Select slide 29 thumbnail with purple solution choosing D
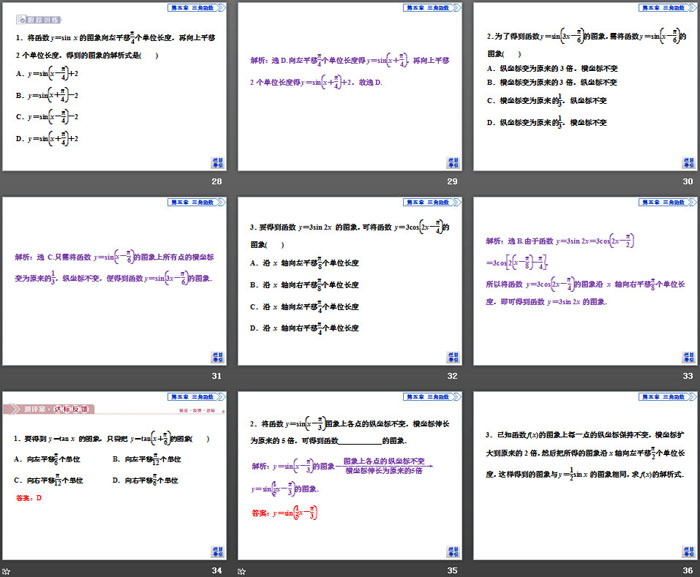This screenshot has height=577, width=700. (350, 87)
